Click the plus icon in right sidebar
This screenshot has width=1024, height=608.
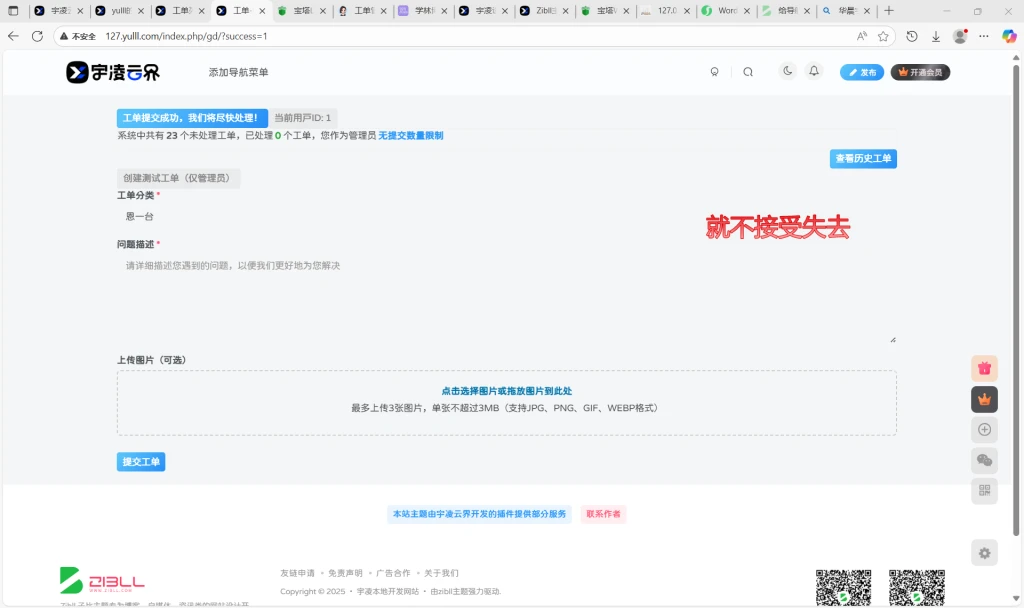[x=984, y=429]
